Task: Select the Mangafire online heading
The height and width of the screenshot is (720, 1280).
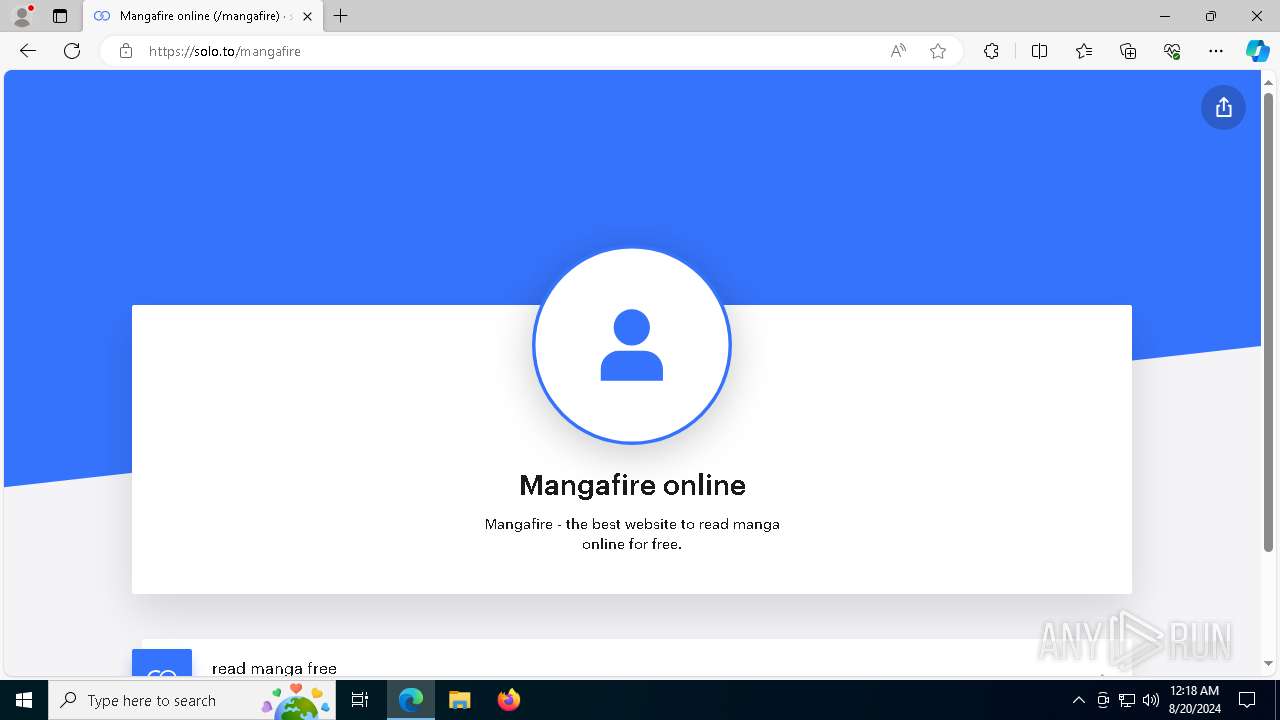Action: (x=632, y=485)
